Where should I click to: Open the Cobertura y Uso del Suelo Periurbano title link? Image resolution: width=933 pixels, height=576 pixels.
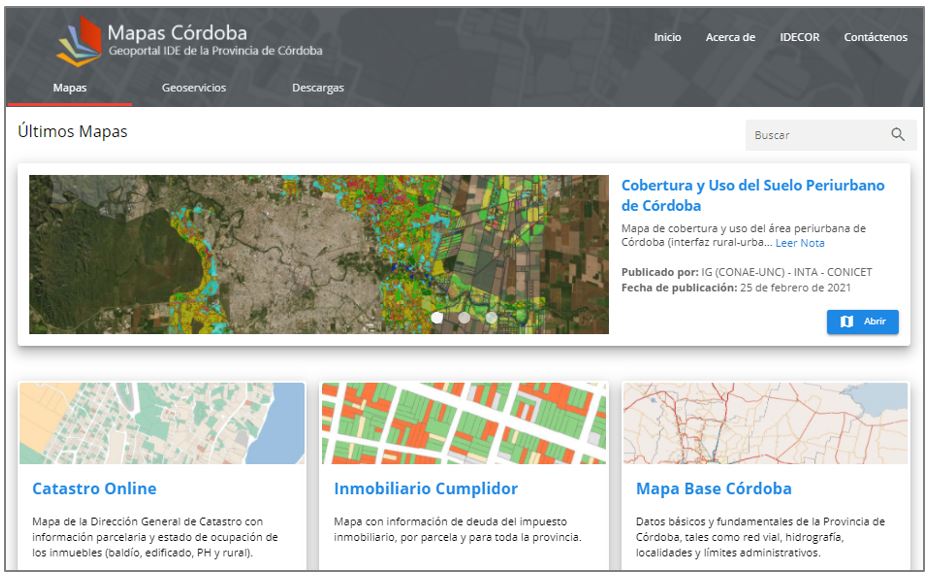coord(753,195)
